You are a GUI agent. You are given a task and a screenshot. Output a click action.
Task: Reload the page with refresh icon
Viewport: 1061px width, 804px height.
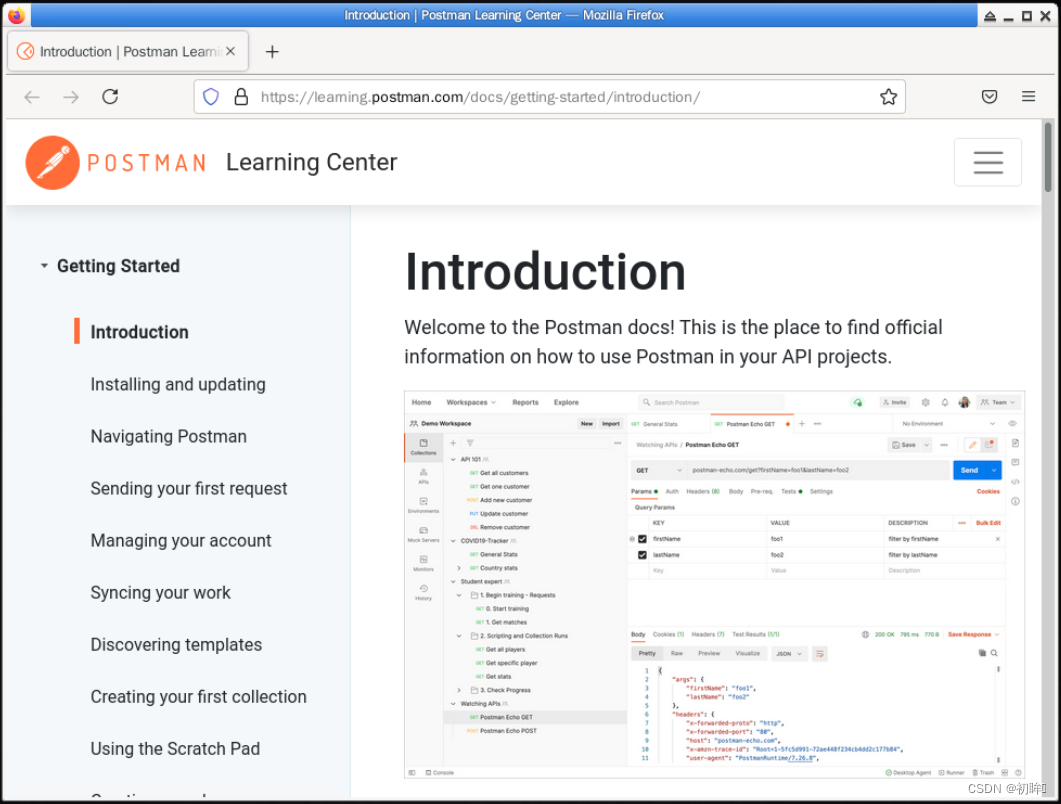click(x=110, y=97)
